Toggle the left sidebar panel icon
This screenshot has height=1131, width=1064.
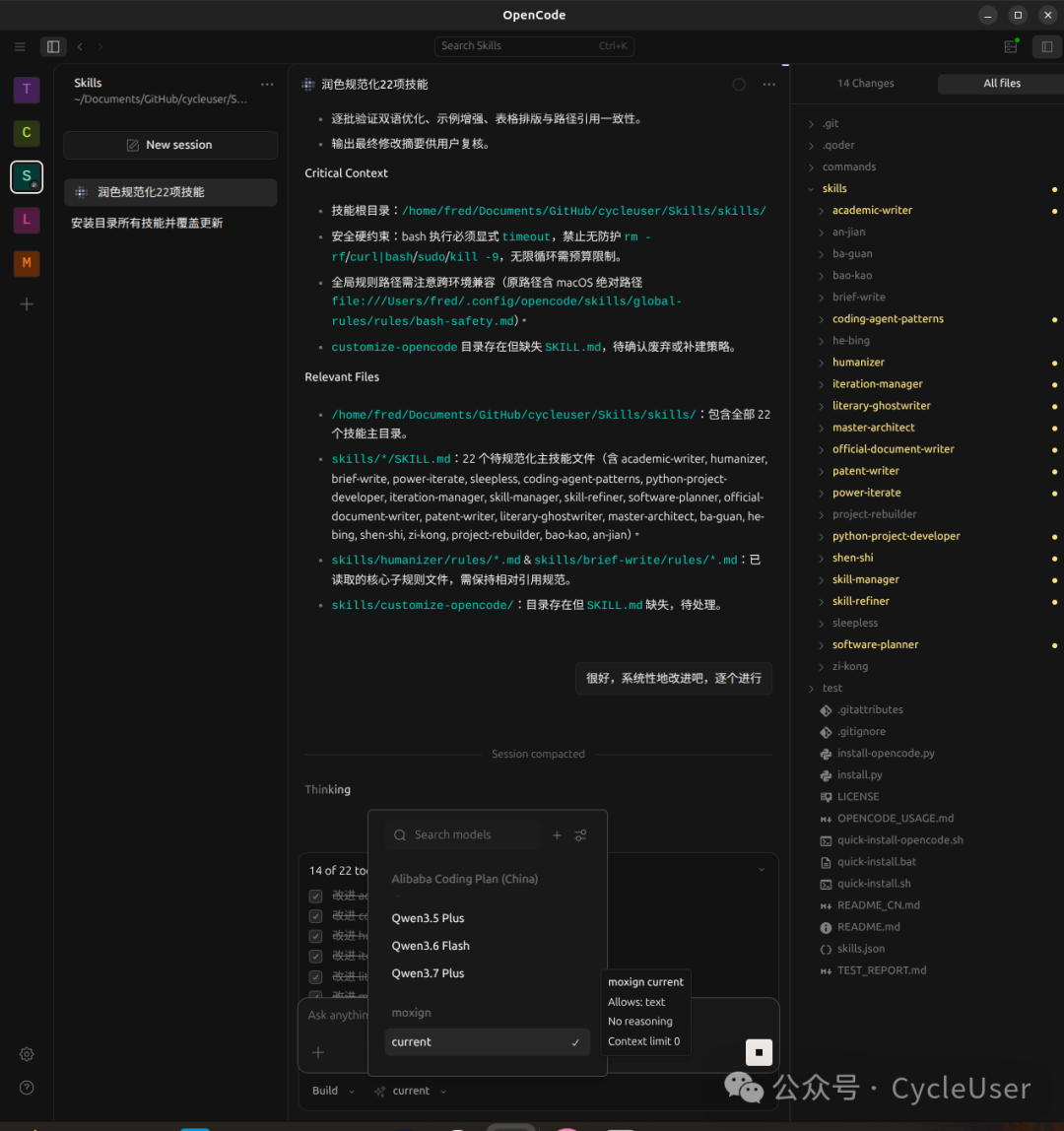pos(53,46)
